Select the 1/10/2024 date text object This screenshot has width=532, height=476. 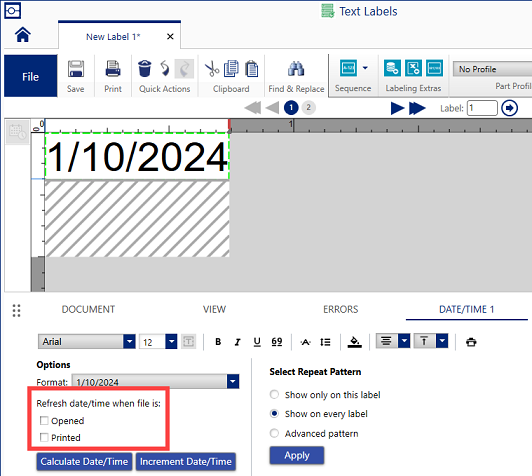(137, 156)
